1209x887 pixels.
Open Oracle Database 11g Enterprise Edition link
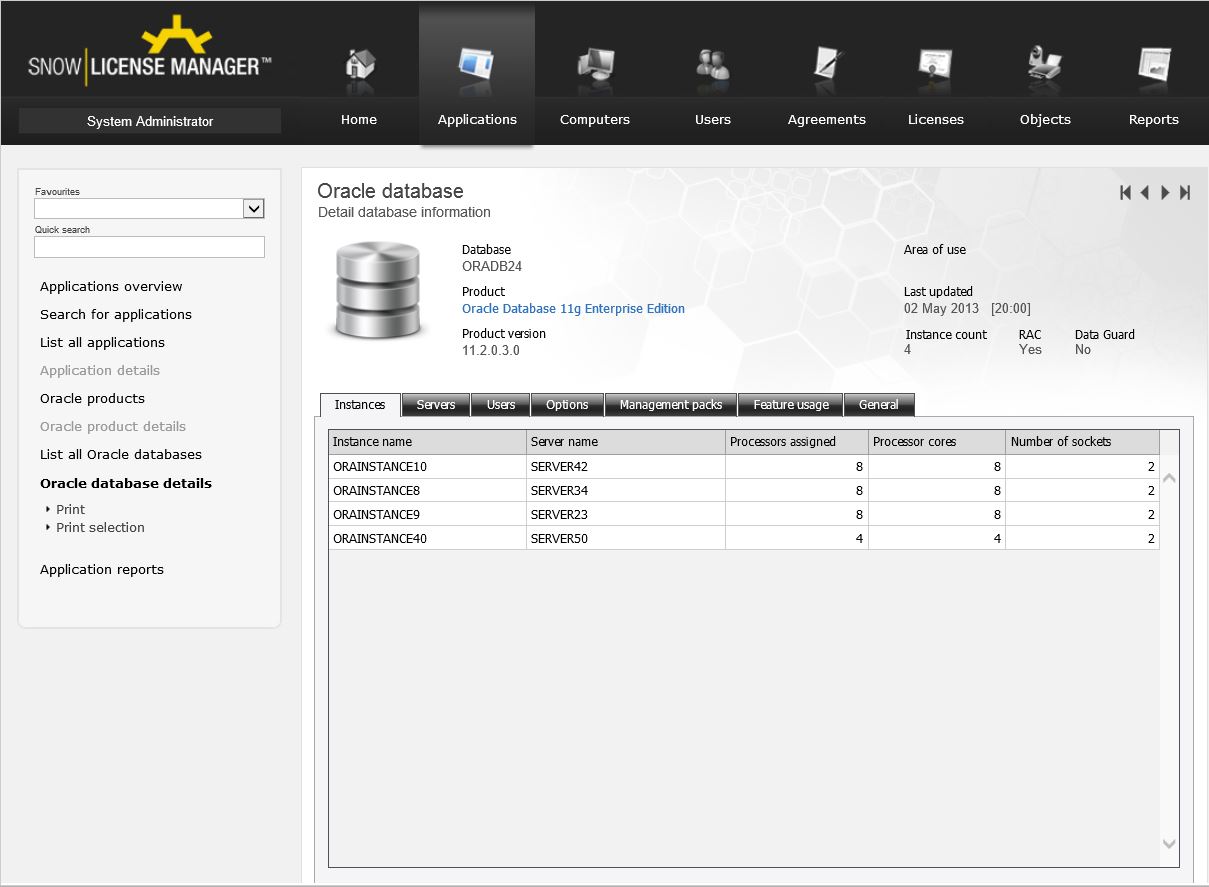pyautogui.click(x=573, y=309)
